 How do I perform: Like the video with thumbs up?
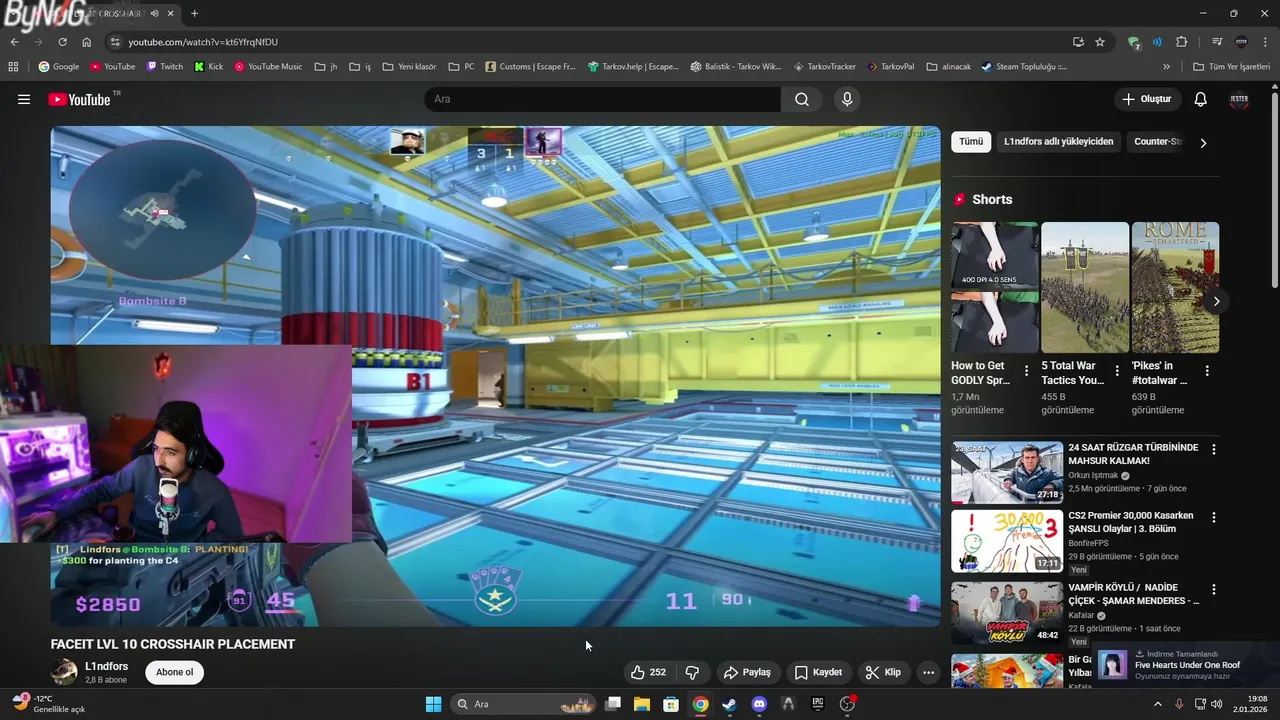click(x=647, y=672)
